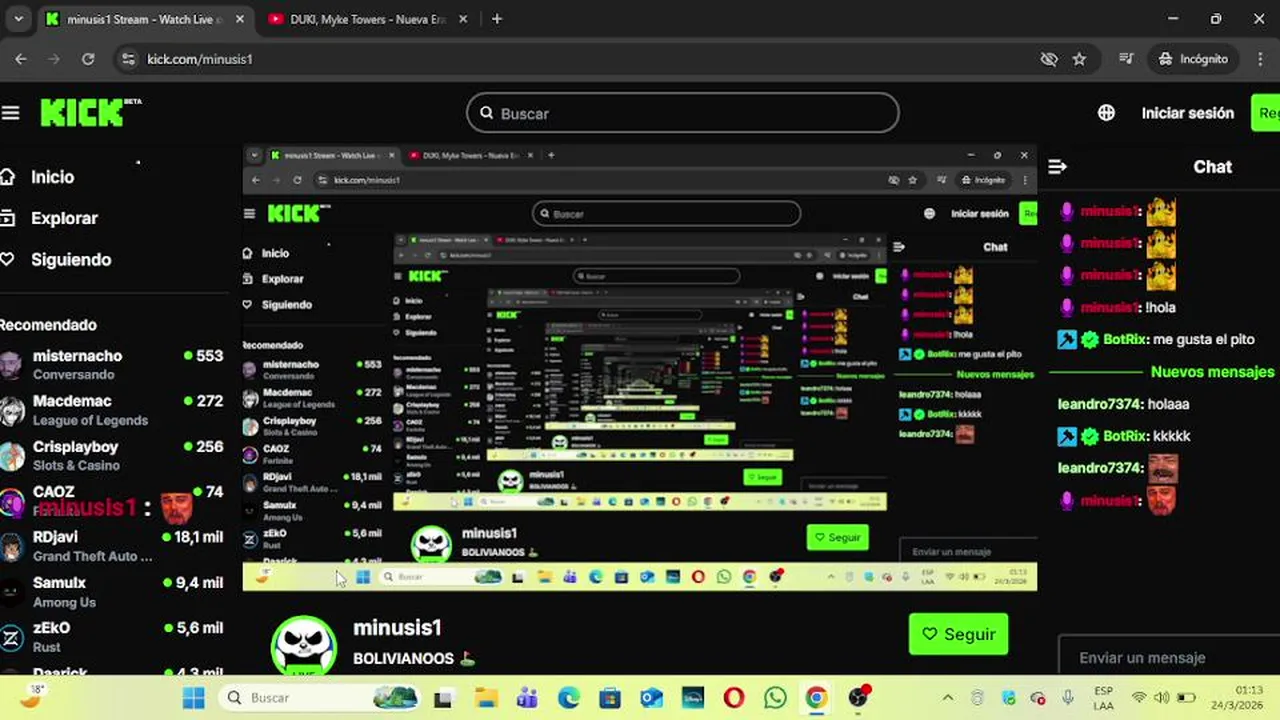Click leandro7374 username on 'holaaa' message

coord(1100,404)
